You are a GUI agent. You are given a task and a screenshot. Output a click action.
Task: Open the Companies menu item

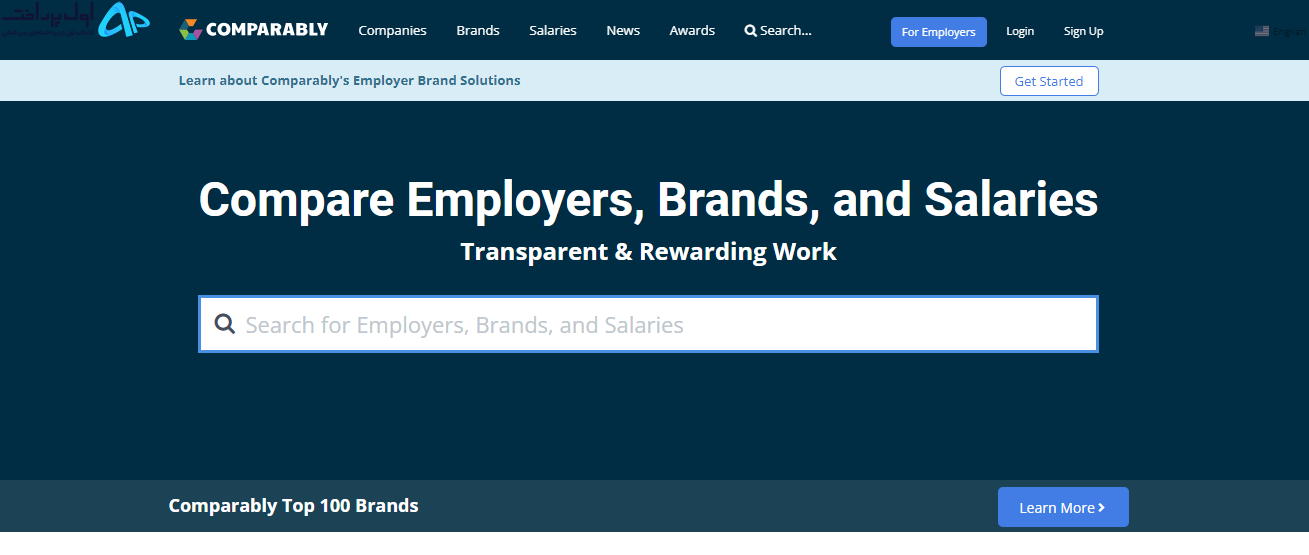tap(392, 30)
